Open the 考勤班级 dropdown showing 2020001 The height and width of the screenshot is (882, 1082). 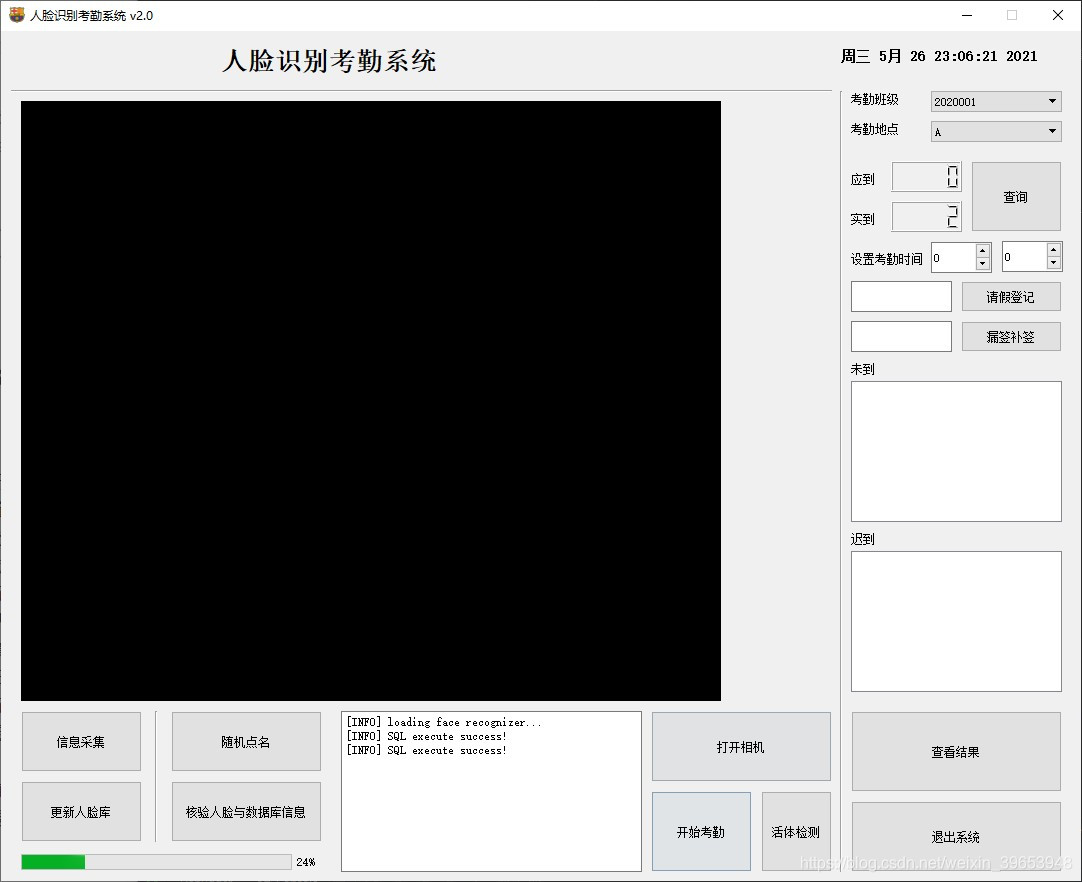[x=995, y=101]
